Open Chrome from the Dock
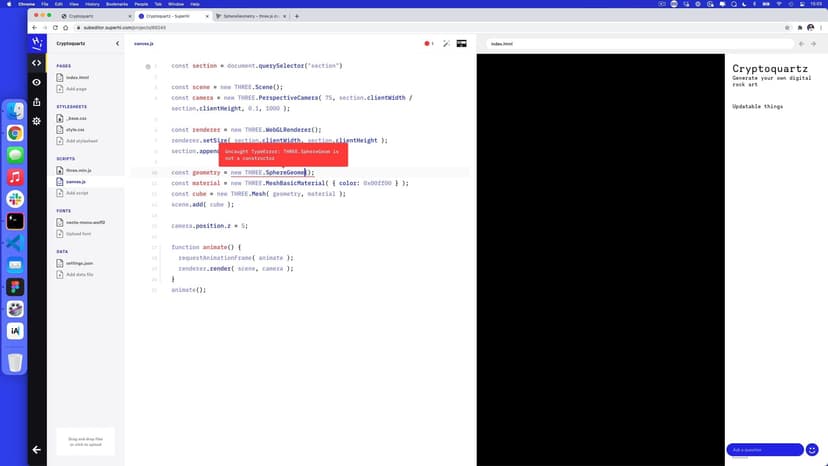Image resolution: width=828 pixels, height=466 pixels. (15, 133)
